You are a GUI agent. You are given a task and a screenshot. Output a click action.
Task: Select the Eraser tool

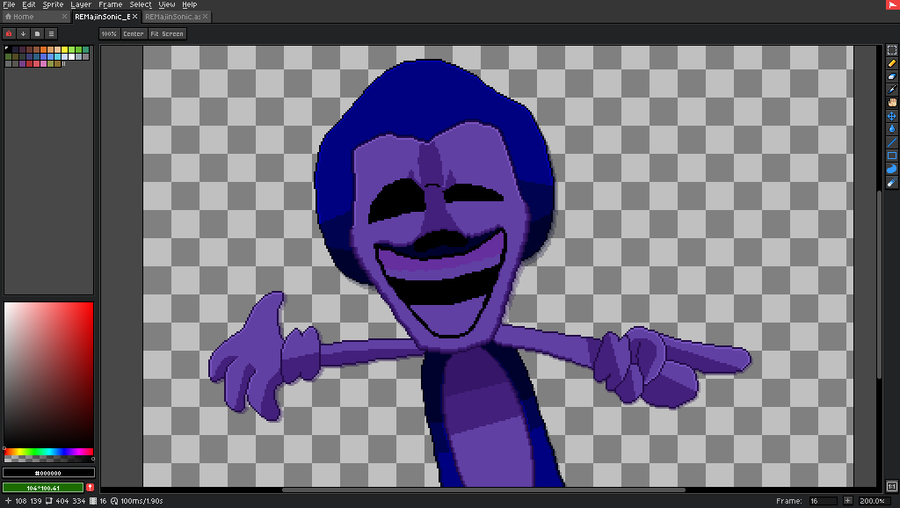pyautogui.click(x=891, y=76)
